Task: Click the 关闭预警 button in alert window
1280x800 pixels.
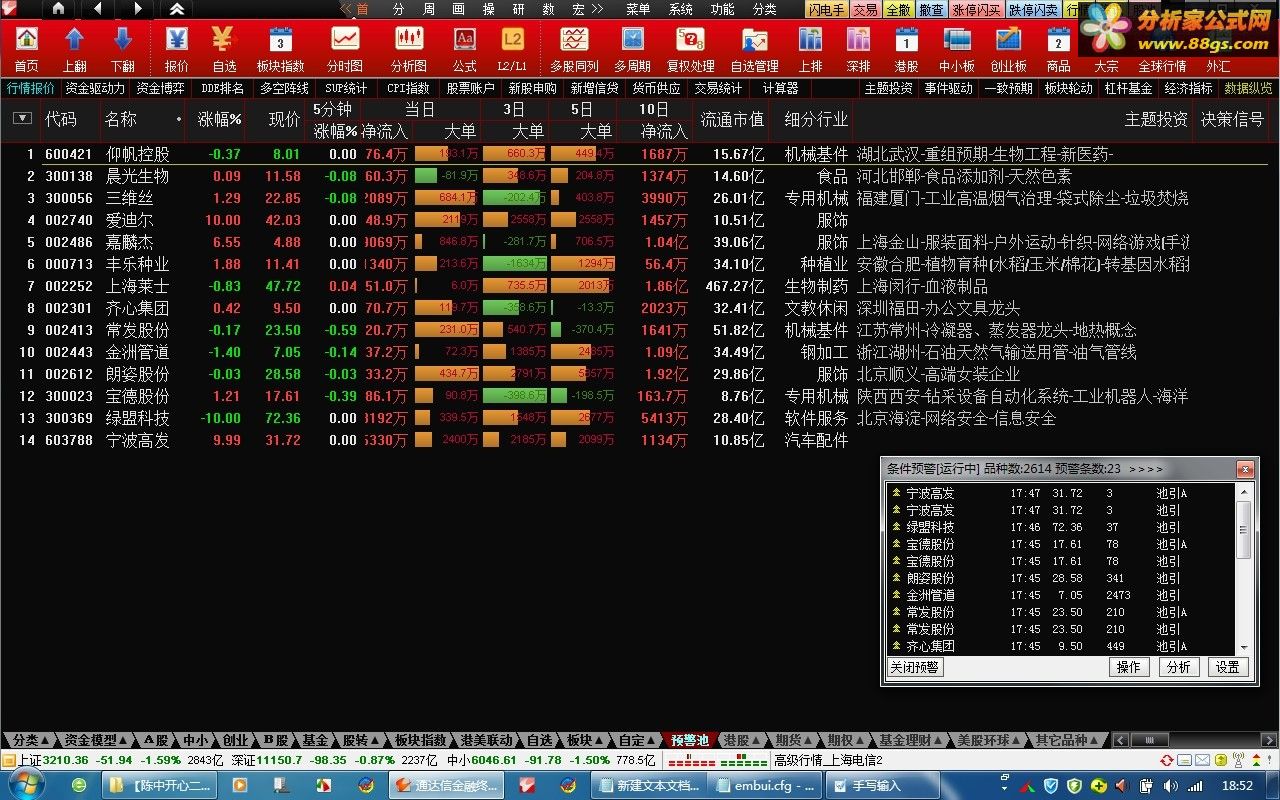Action: pyautogui.click(x=915, y=667)
